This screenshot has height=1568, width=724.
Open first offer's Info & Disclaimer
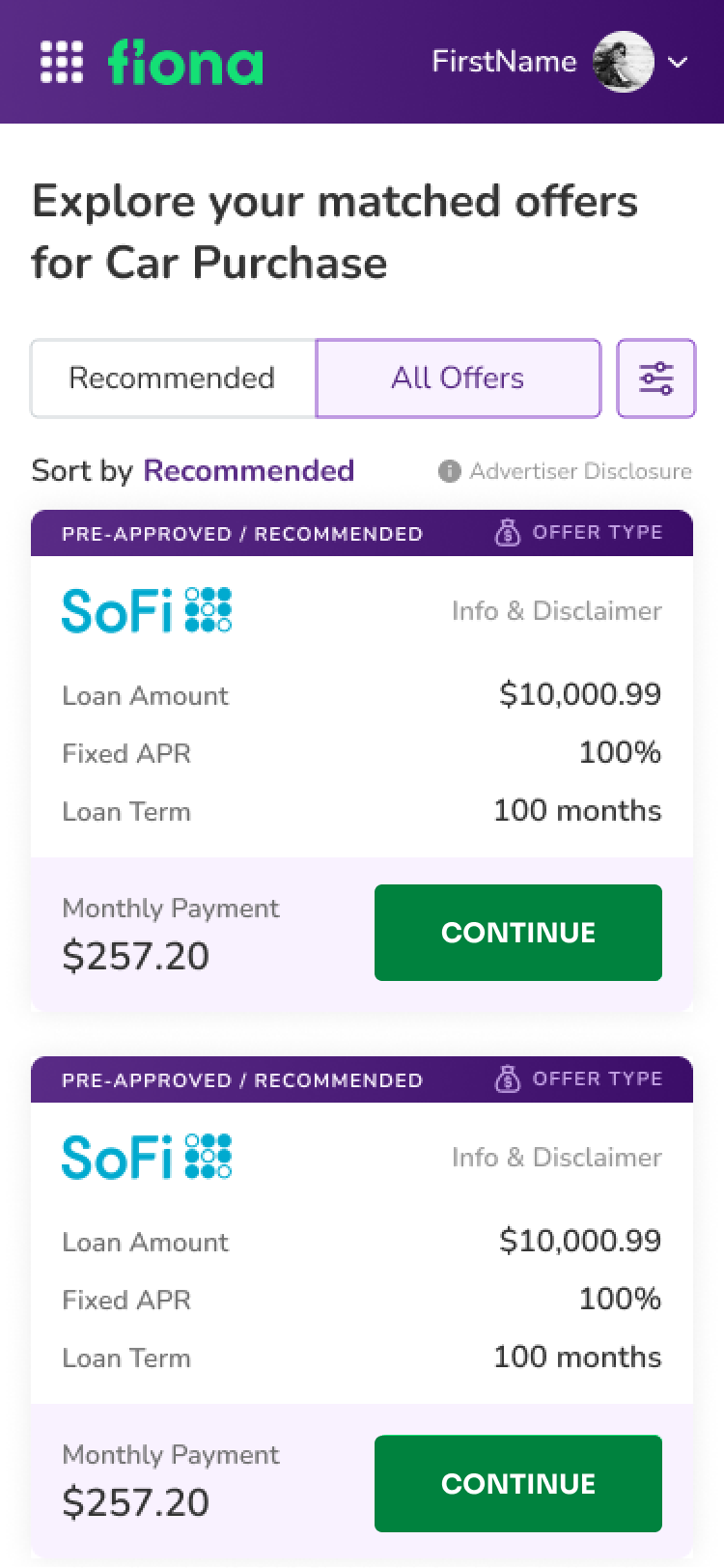tap(557, 610)
